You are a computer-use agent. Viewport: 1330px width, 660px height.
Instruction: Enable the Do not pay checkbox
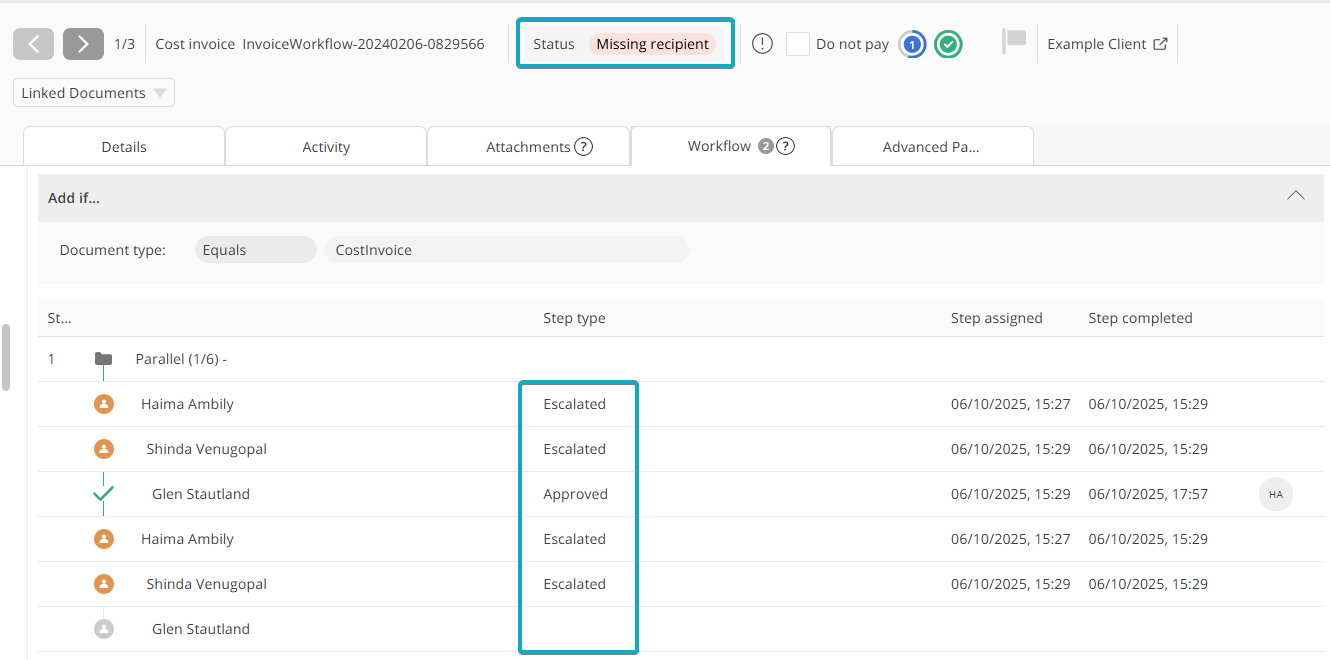point(797,44)
